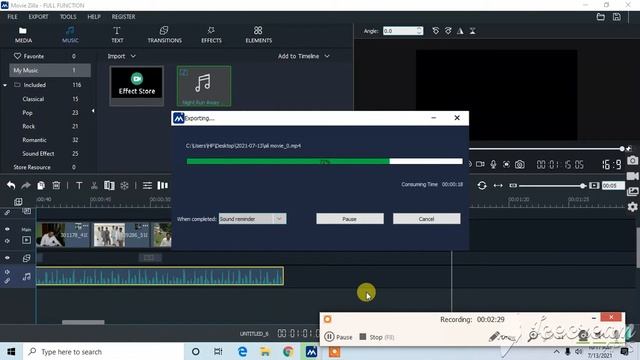Open the When completed combo box
The width and height of the screenshot is (640, 360).
[252, 219]
